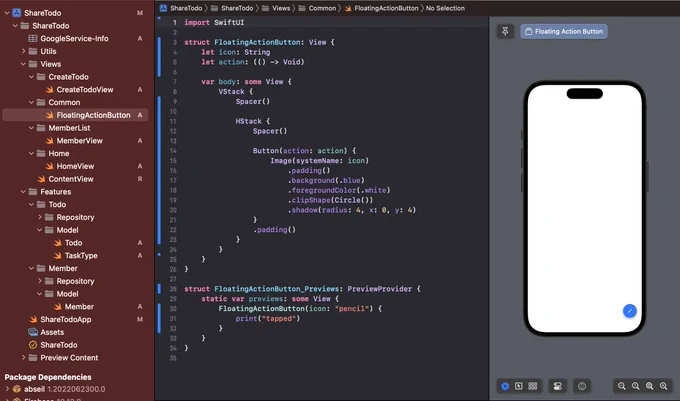Click the Swift icon beside TaskType

[x=58, y=256]
